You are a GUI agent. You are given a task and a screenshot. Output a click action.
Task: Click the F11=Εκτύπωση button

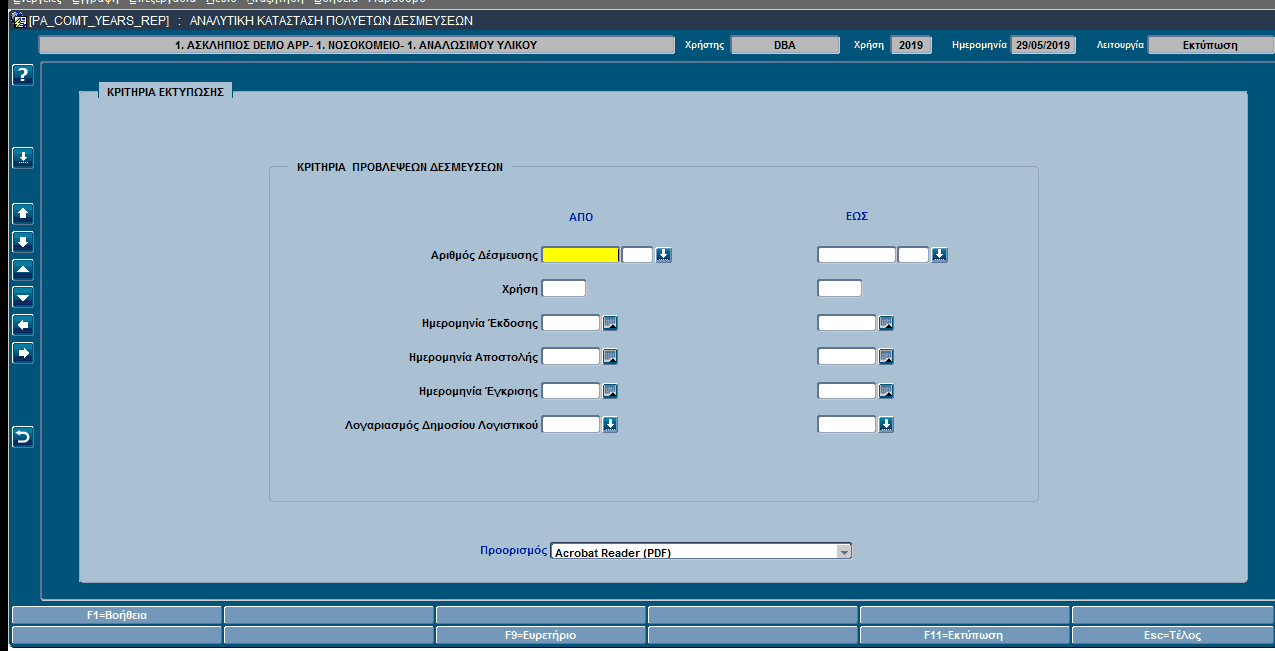coord(963,635)
